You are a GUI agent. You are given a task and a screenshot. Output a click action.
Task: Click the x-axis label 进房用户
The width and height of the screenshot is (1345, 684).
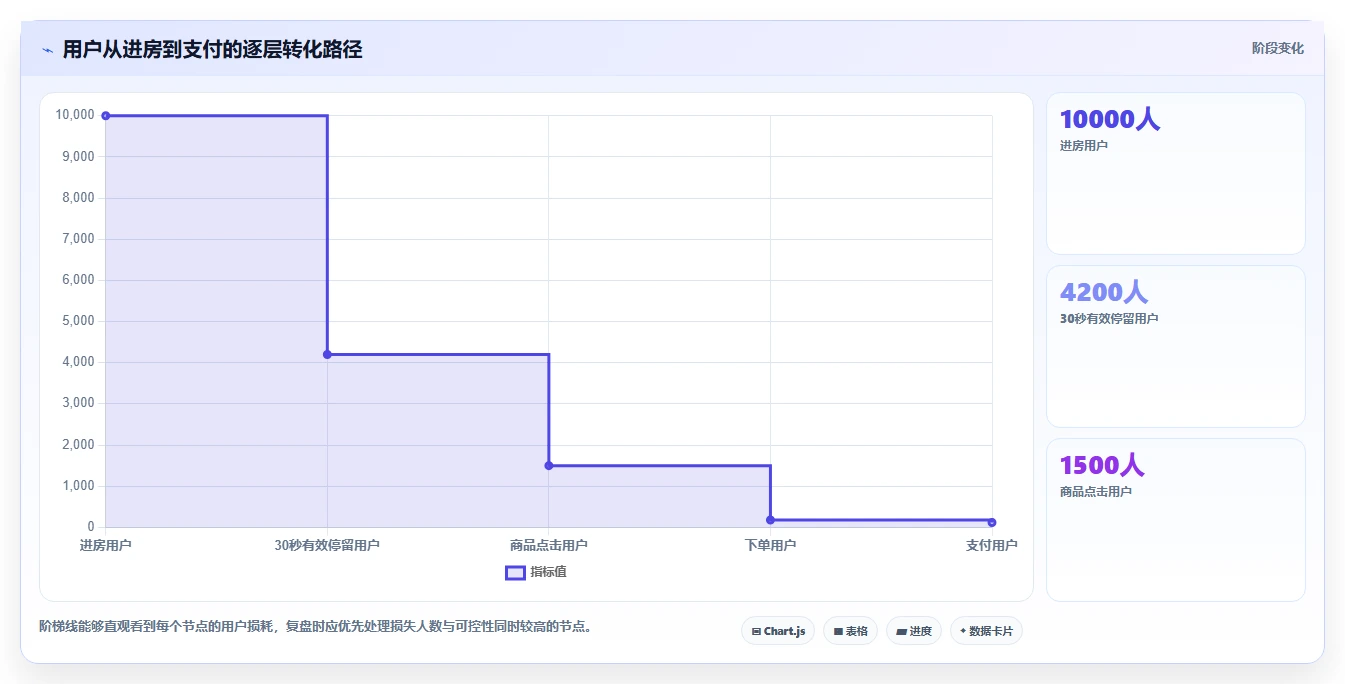pyautogui.click(x=106, y=545)
